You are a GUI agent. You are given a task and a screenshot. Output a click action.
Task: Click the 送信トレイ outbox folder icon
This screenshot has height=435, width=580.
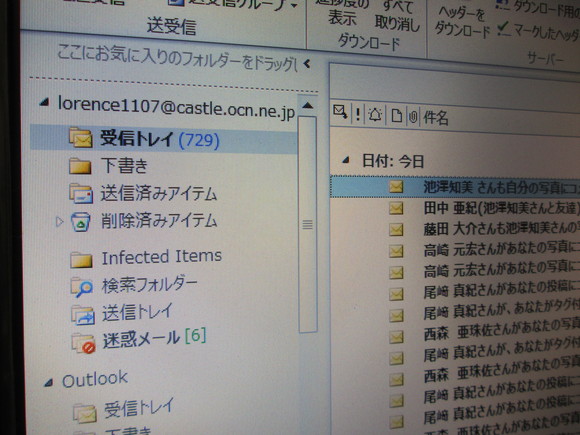click(x=83, y=315)
